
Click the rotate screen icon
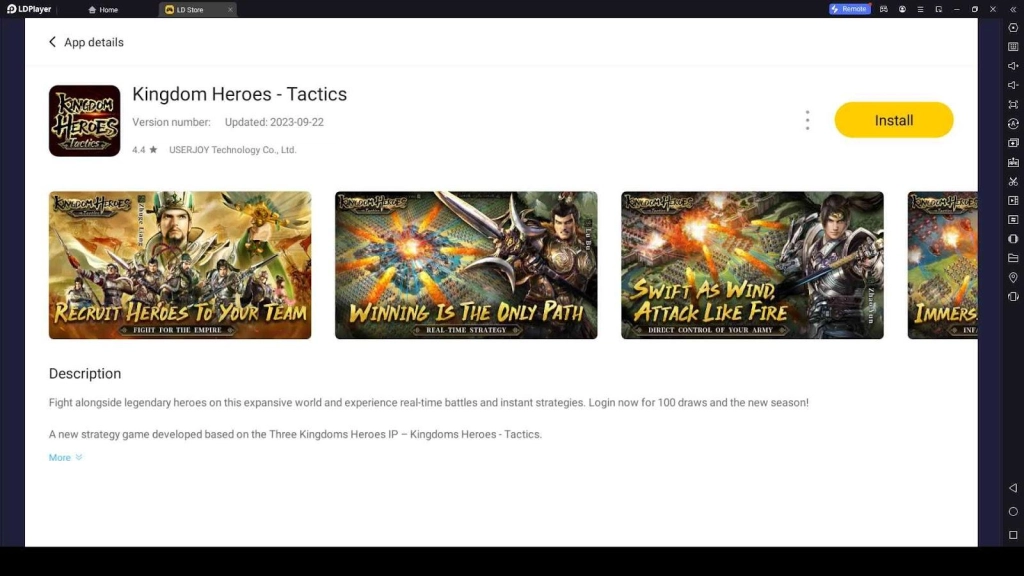click(1013, 296)
